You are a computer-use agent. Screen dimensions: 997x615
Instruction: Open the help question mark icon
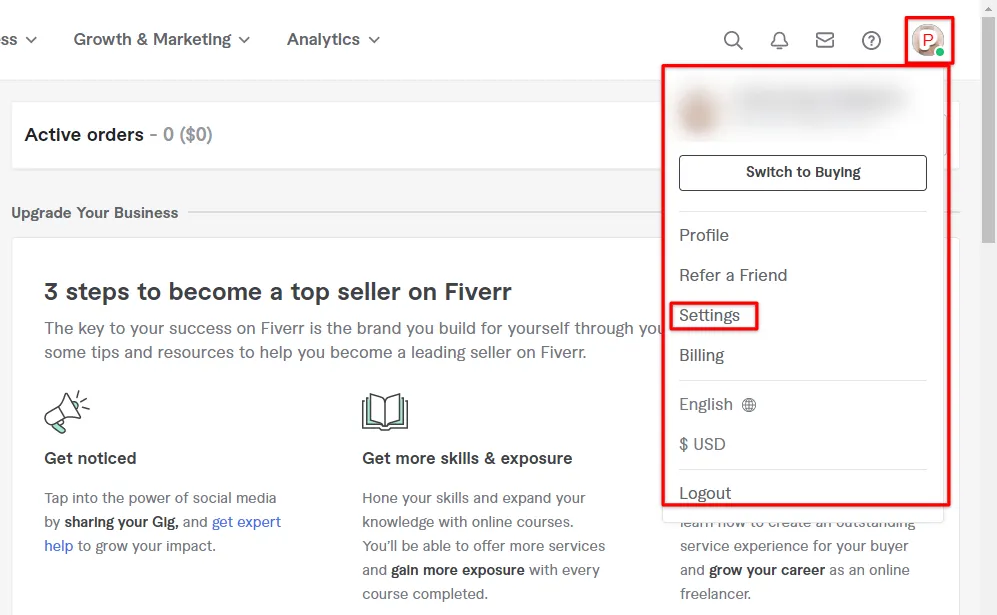(x=871, y=40)
